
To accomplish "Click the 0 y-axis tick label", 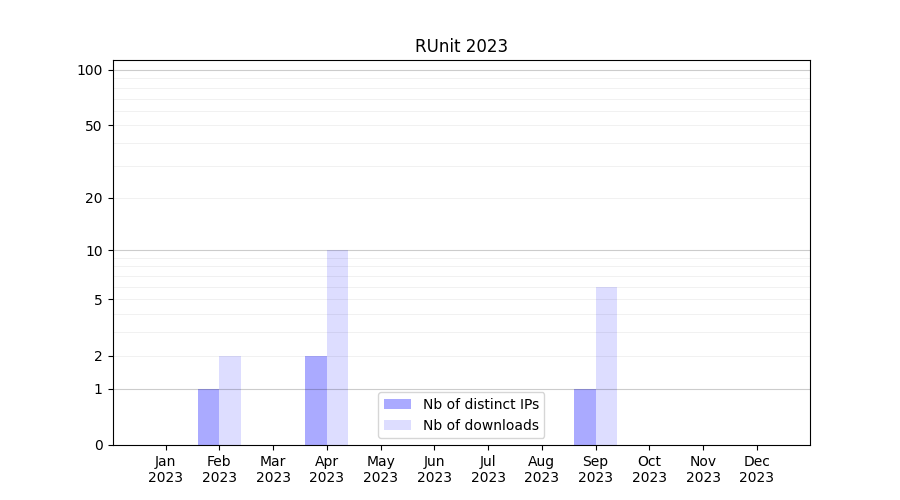I will coord(98,445).
